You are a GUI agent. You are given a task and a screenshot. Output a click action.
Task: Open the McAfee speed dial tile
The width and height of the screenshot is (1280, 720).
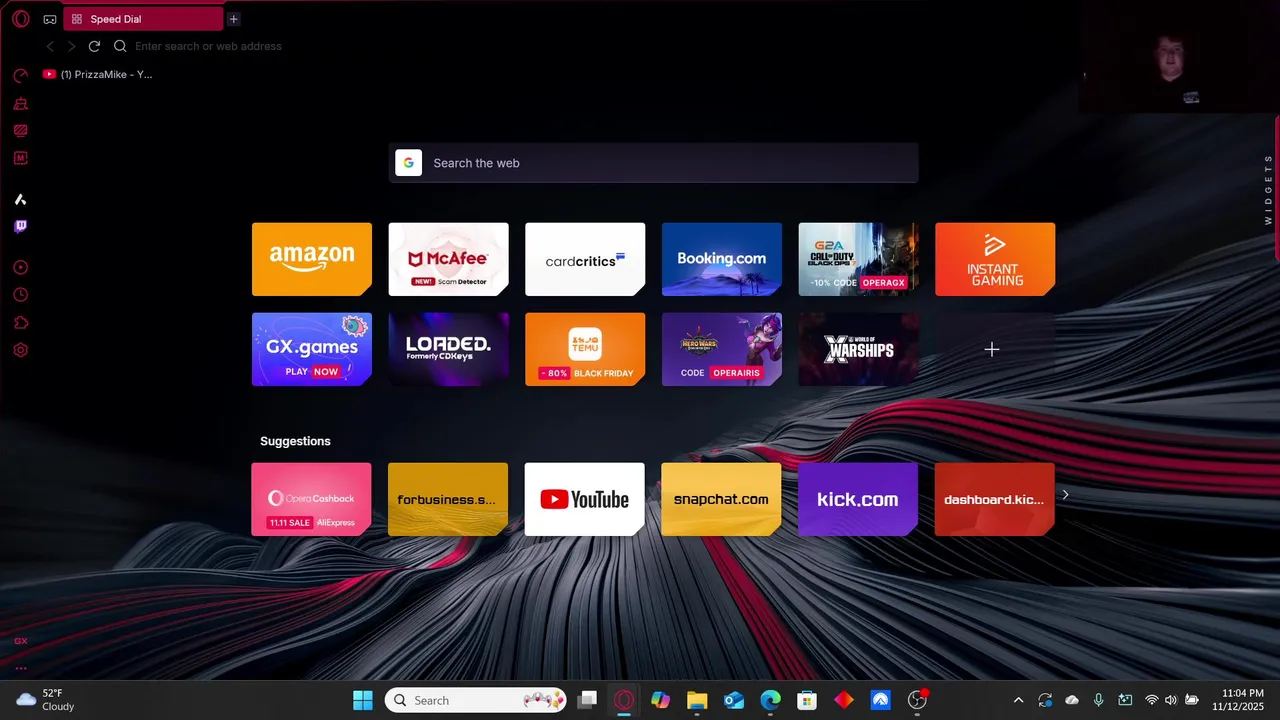pos(448,259)
